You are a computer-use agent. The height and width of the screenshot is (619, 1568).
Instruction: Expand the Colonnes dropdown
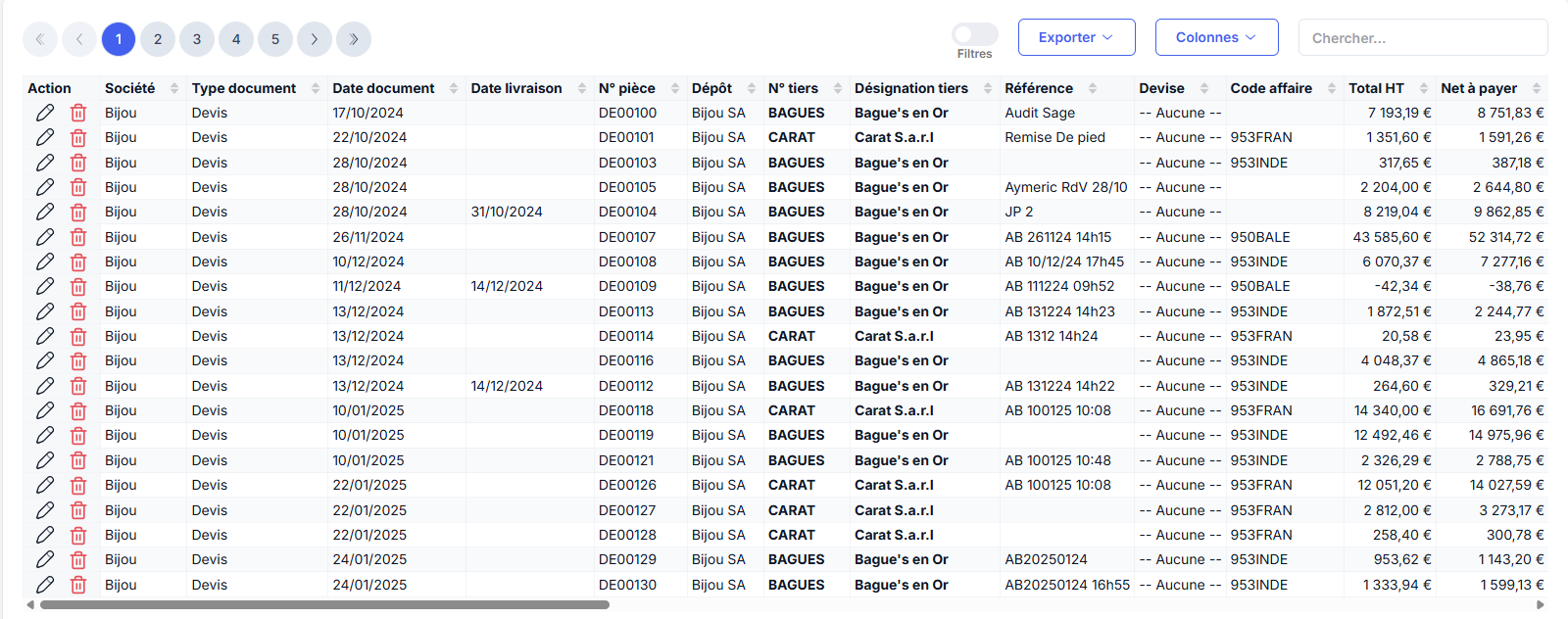(x=1216, y=37)
